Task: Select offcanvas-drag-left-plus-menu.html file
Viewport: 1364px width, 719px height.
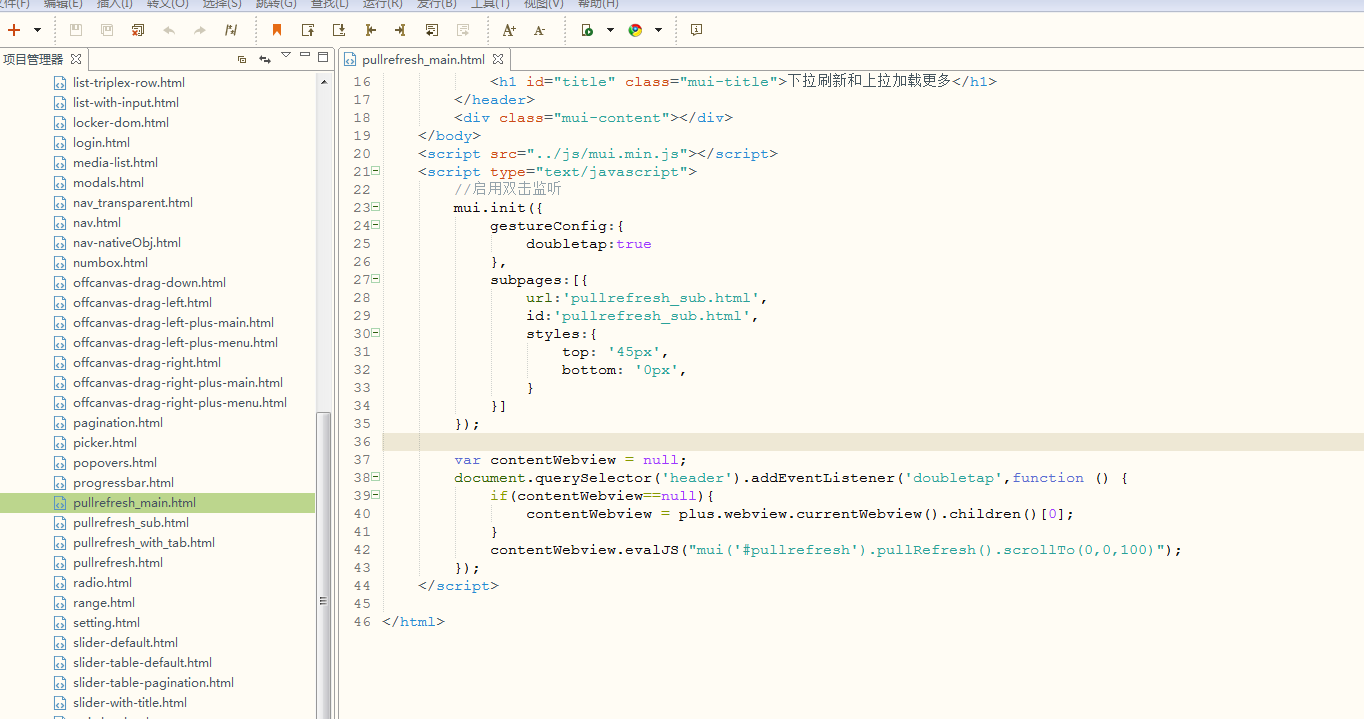Action: [x=175, y=342]
